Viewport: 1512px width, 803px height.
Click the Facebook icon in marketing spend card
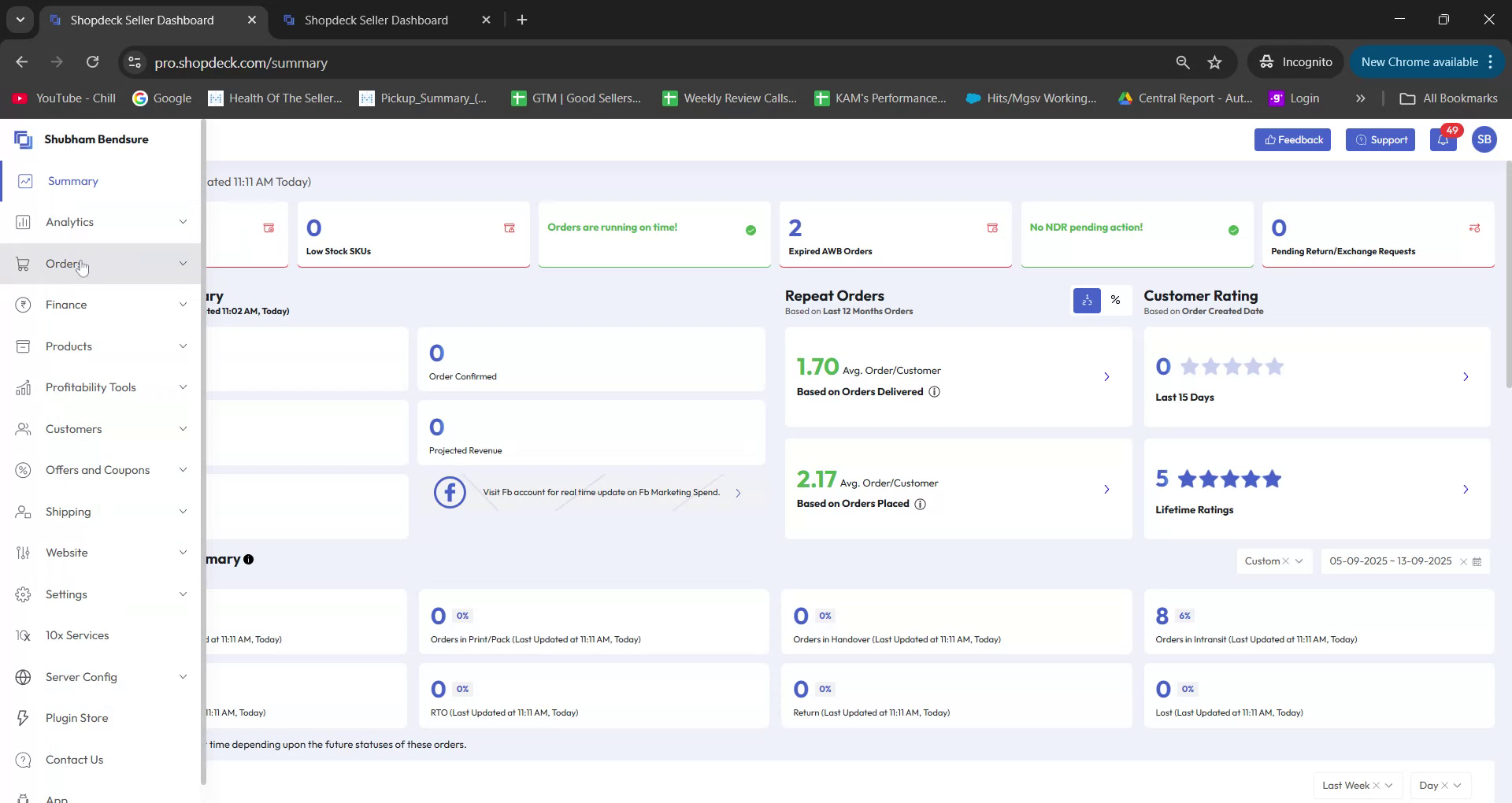tap(449, 492)
